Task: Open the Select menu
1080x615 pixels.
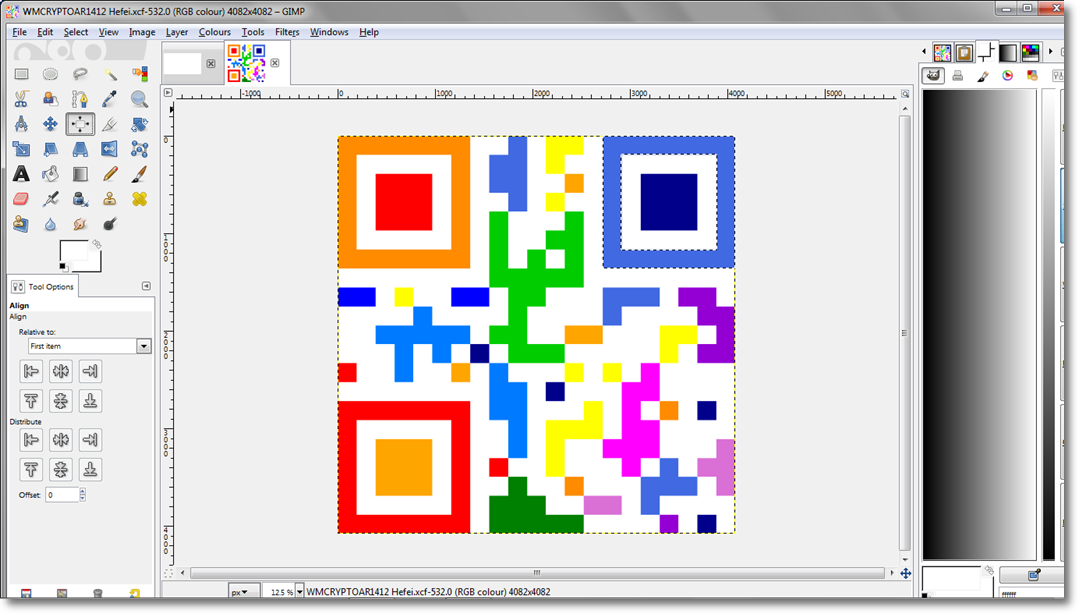Action: point(76,32)
